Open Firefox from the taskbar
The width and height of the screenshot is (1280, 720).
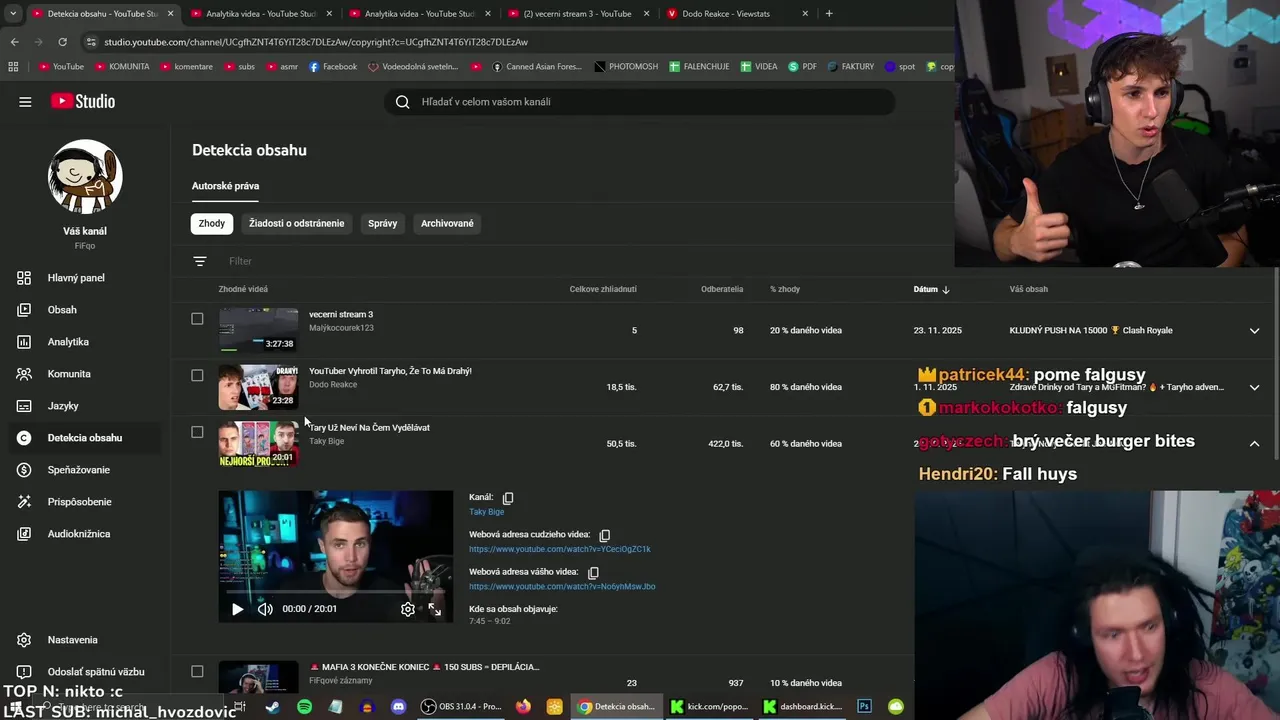pyautogui.click(x=523, y=707)
